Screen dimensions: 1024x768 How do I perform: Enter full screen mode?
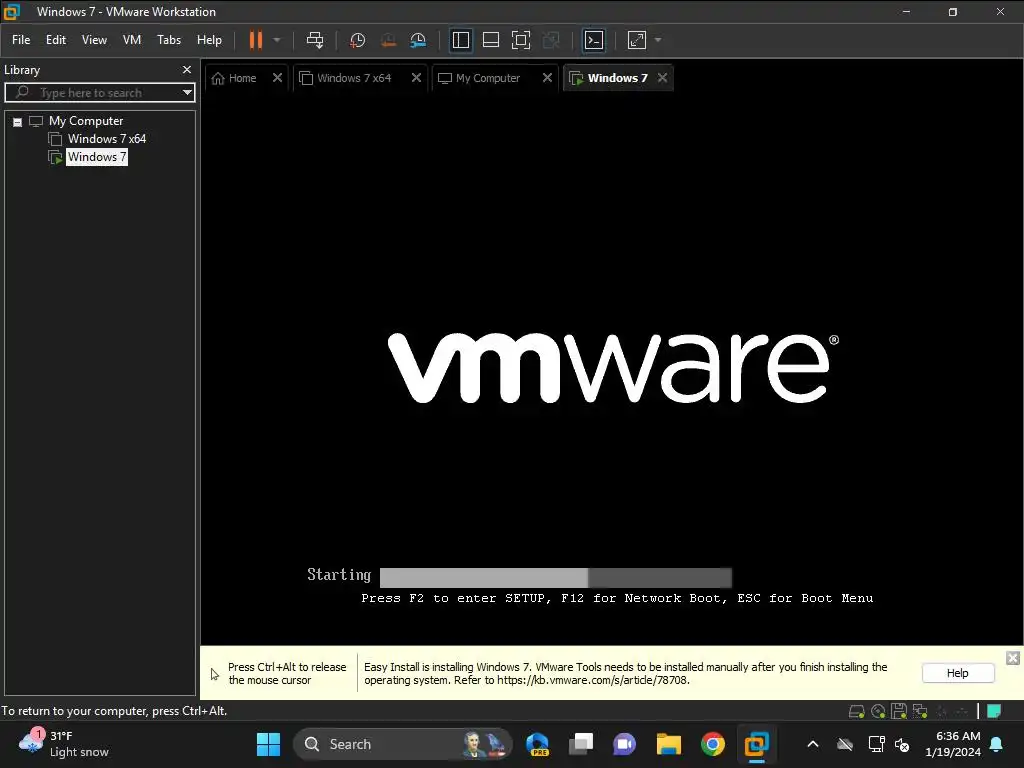[x=520, y=40]
